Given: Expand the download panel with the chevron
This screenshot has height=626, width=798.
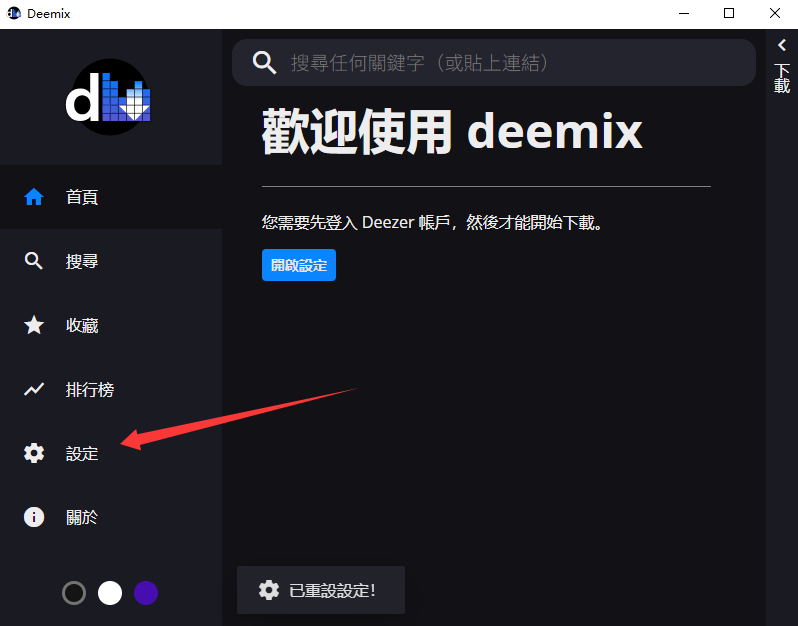Looking at the screenshot, I should click(782, 45).
